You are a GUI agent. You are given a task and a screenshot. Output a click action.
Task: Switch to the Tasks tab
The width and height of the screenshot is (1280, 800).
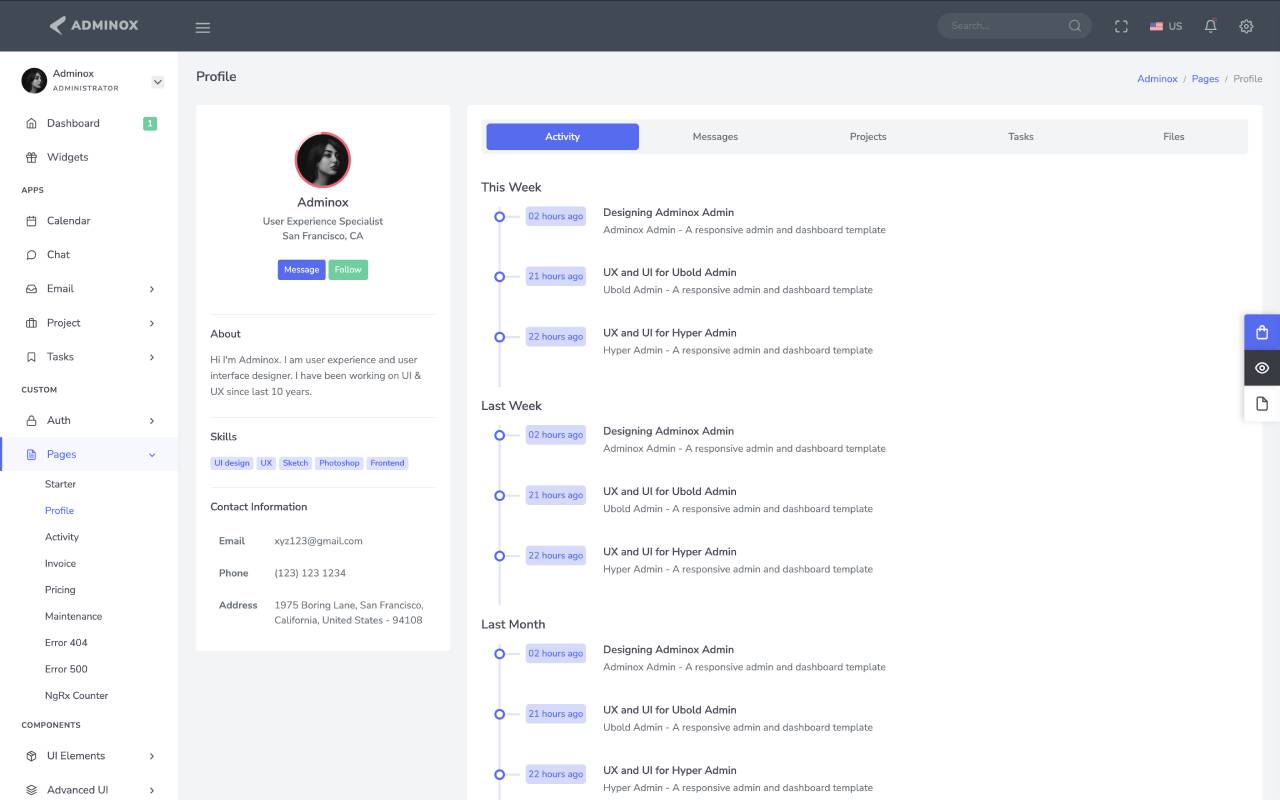tap(1021, 137)
